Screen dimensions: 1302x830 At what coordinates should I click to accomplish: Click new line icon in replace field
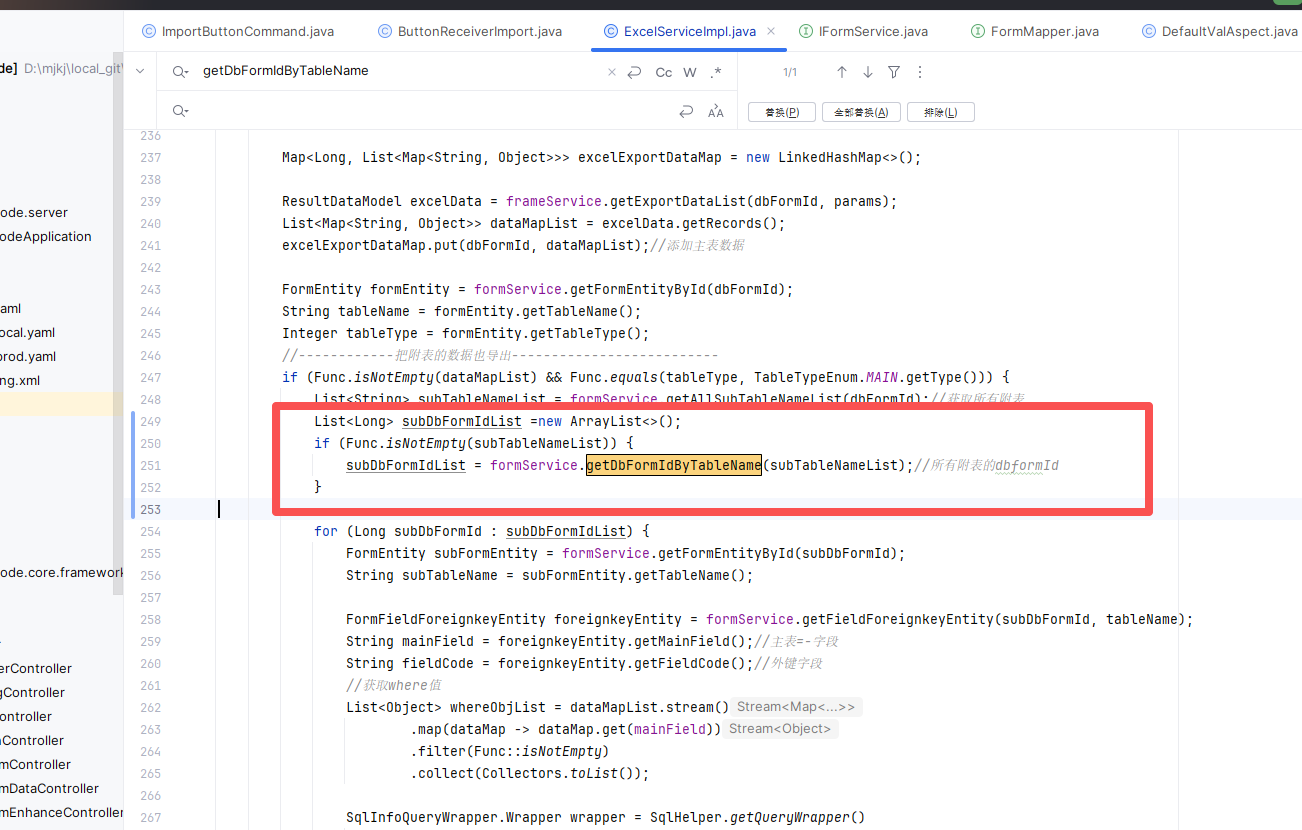[686, 112]
